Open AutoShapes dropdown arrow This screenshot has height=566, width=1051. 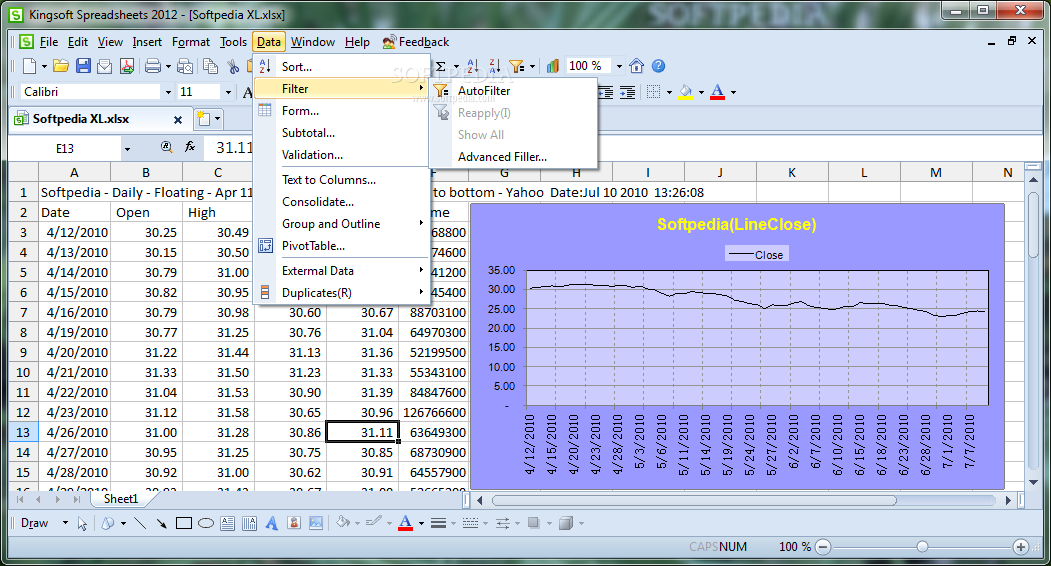[123, 524]
